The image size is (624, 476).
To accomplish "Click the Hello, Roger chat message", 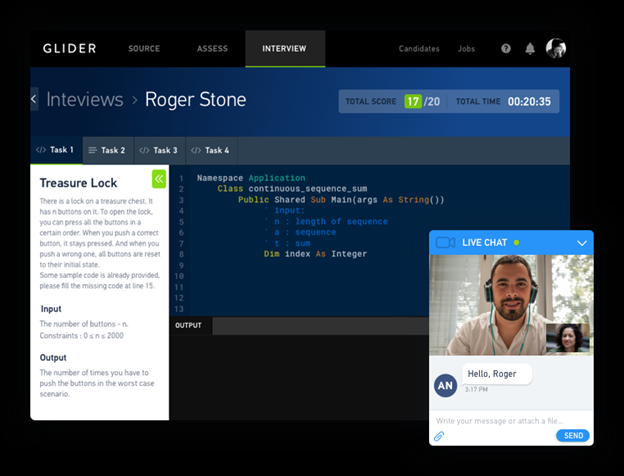I will coord(497,374).
